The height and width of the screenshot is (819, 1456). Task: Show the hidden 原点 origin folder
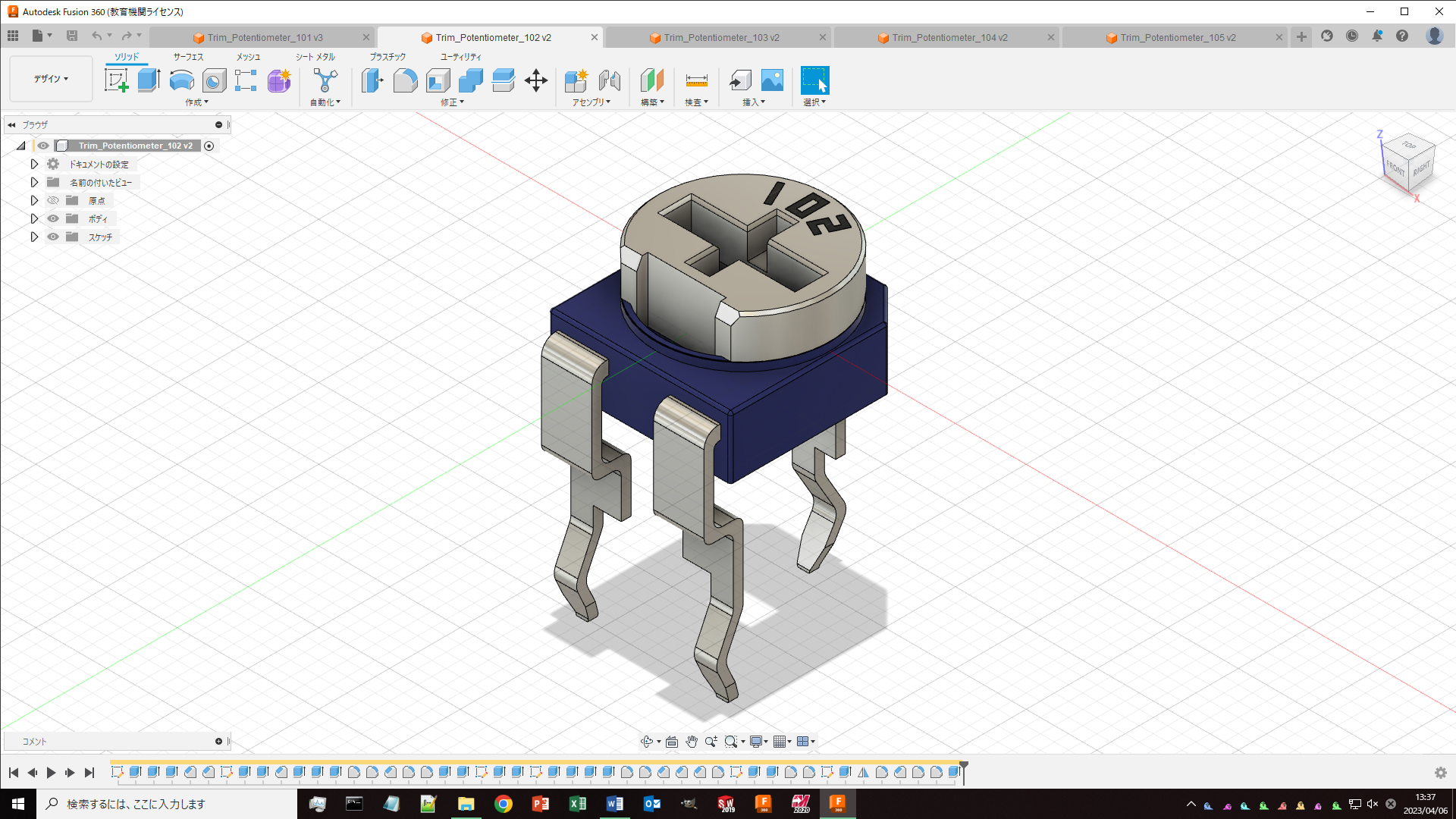tap(53, 200)
